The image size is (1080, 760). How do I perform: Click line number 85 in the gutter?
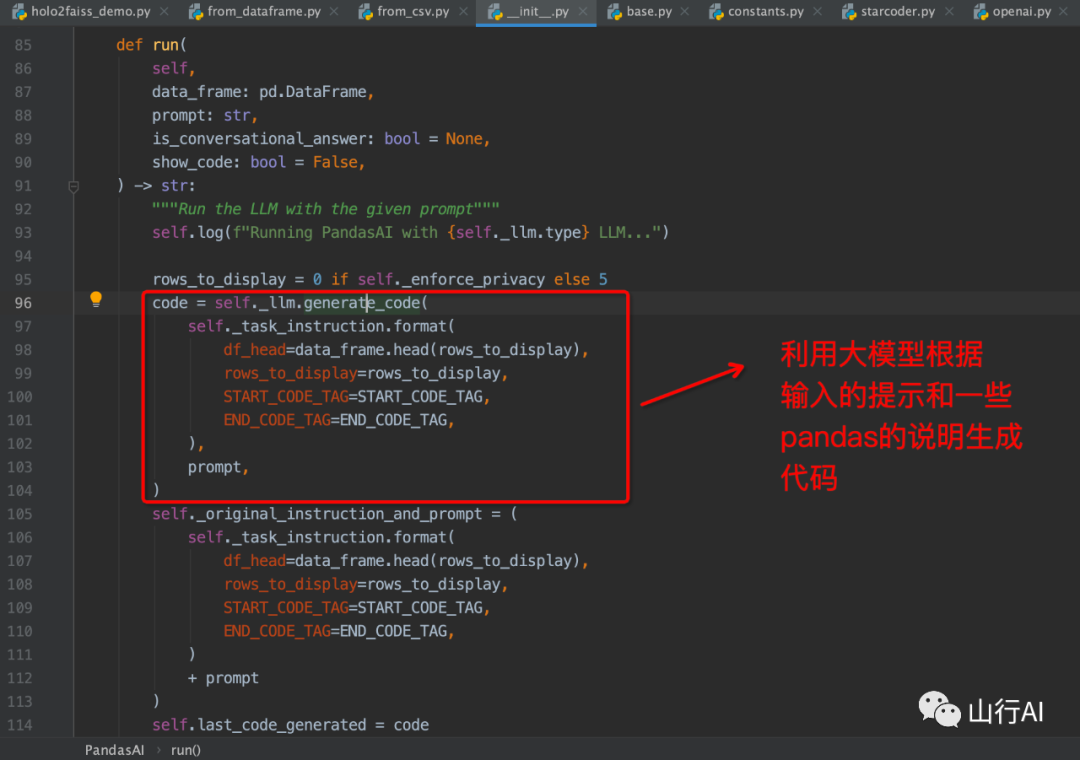click(x=23, y=45)
